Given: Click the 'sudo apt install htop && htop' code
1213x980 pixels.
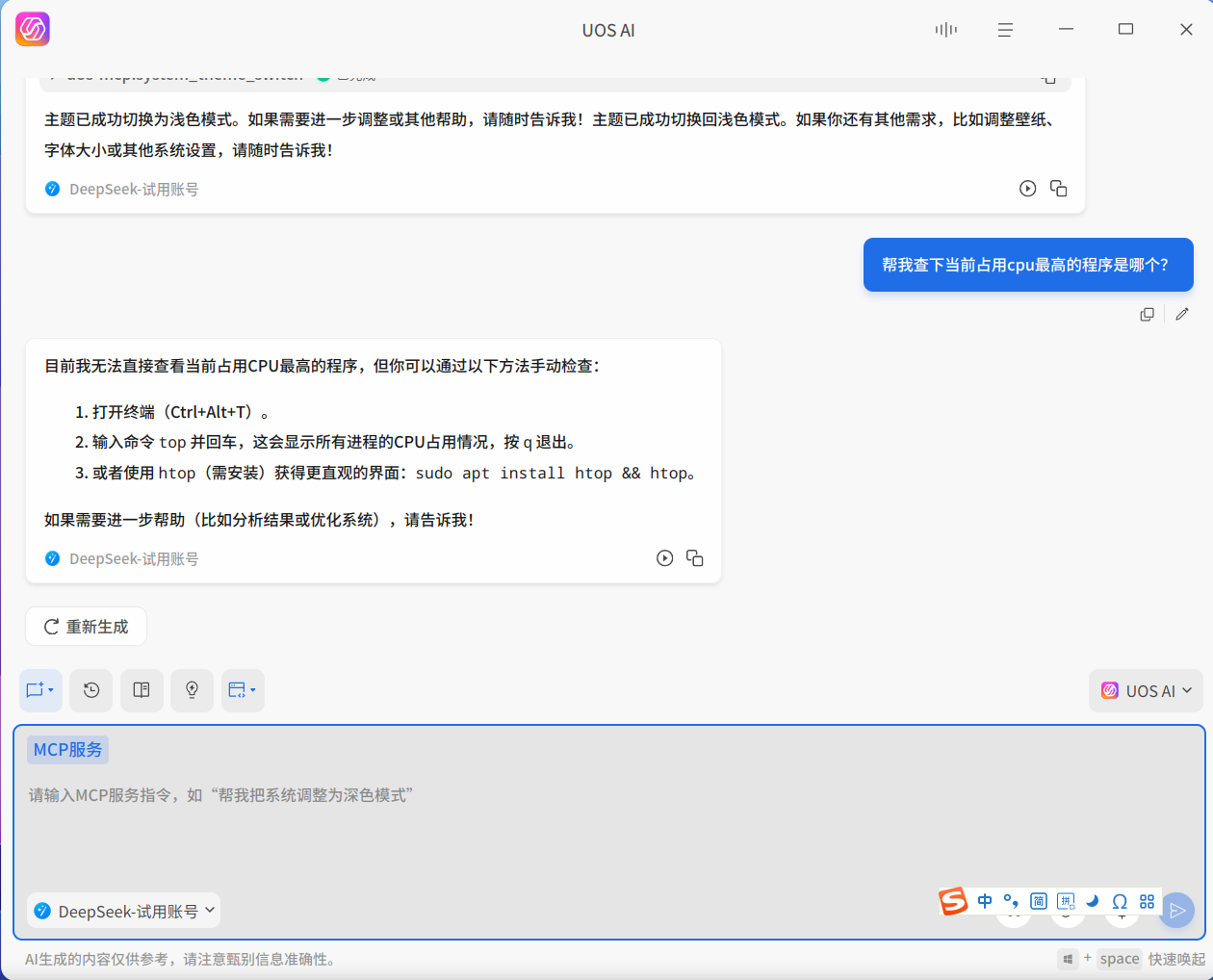Looking at the screenshot, I should (x=553, y=473).
